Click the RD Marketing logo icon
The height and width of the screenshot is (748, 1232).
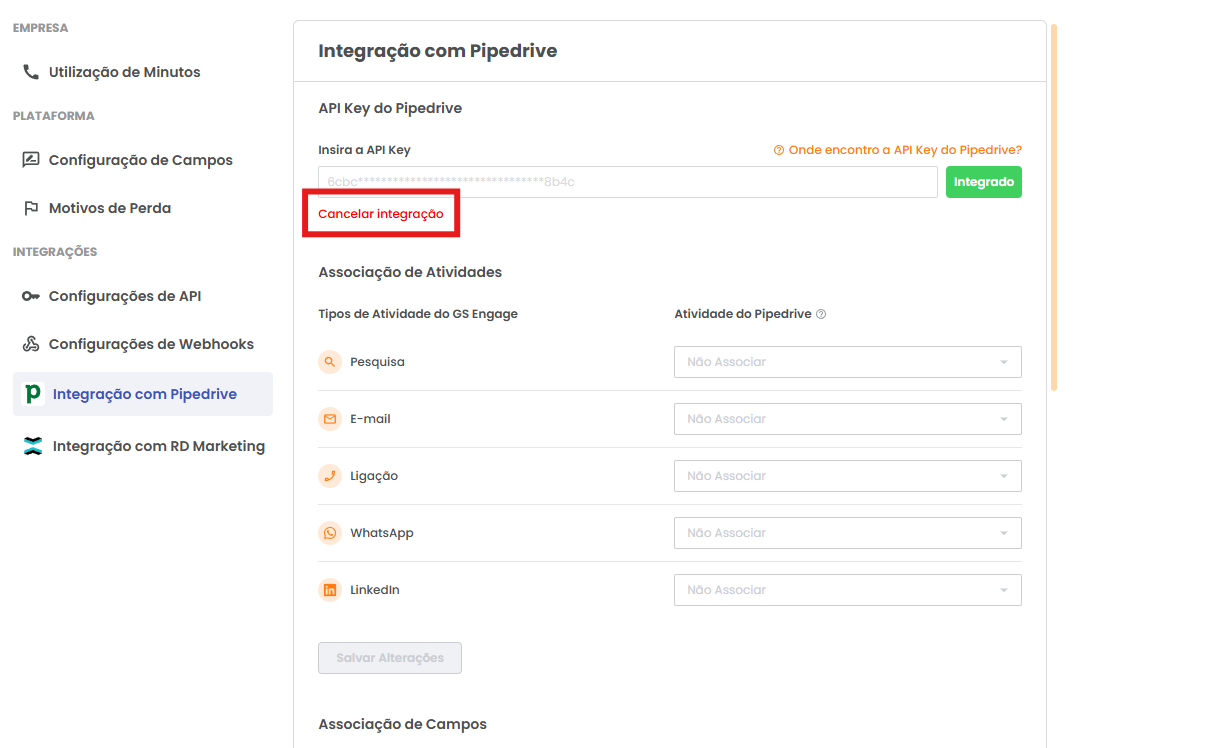[x=33, y=446]
